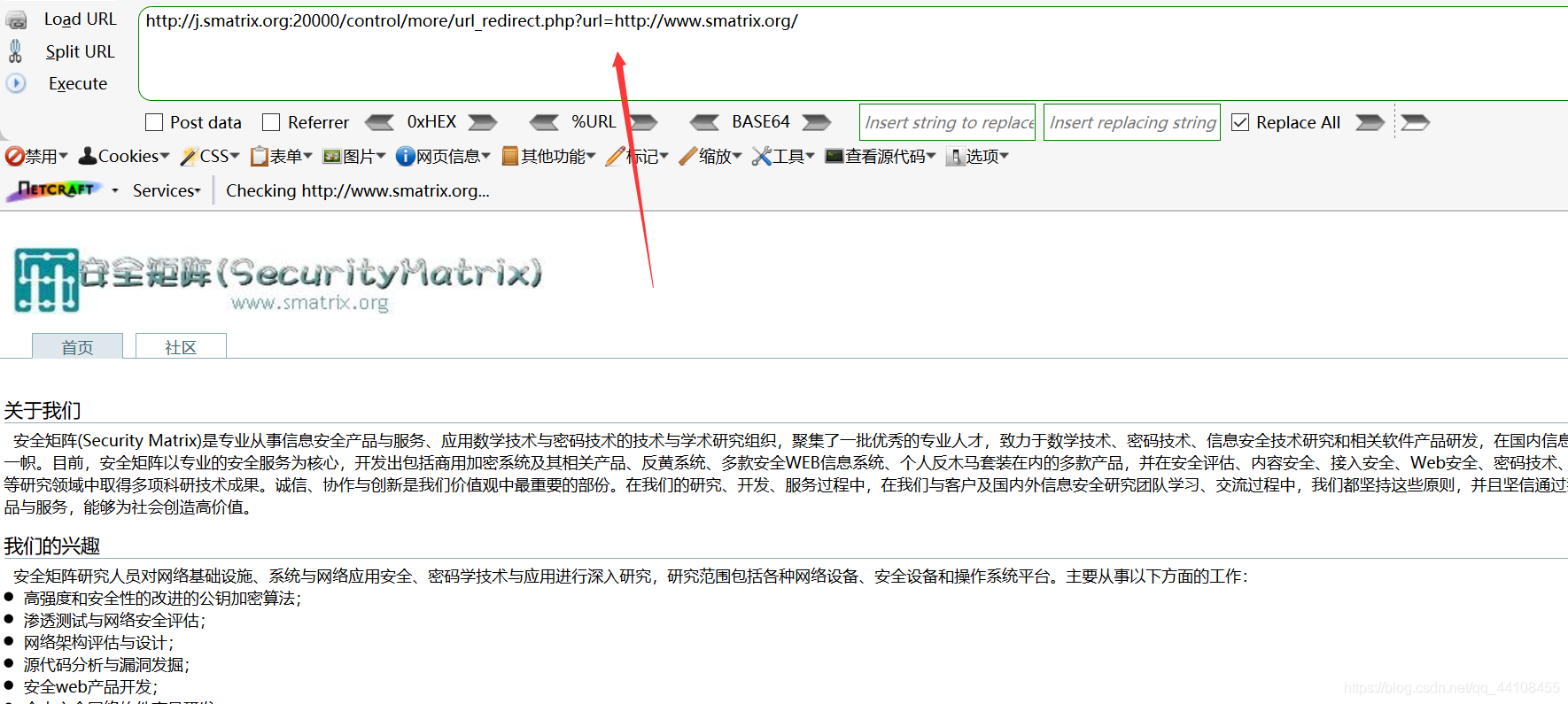Click the options (选项) icon
The height and width of the screenshot is (704, 1568).
pos(955,157)
